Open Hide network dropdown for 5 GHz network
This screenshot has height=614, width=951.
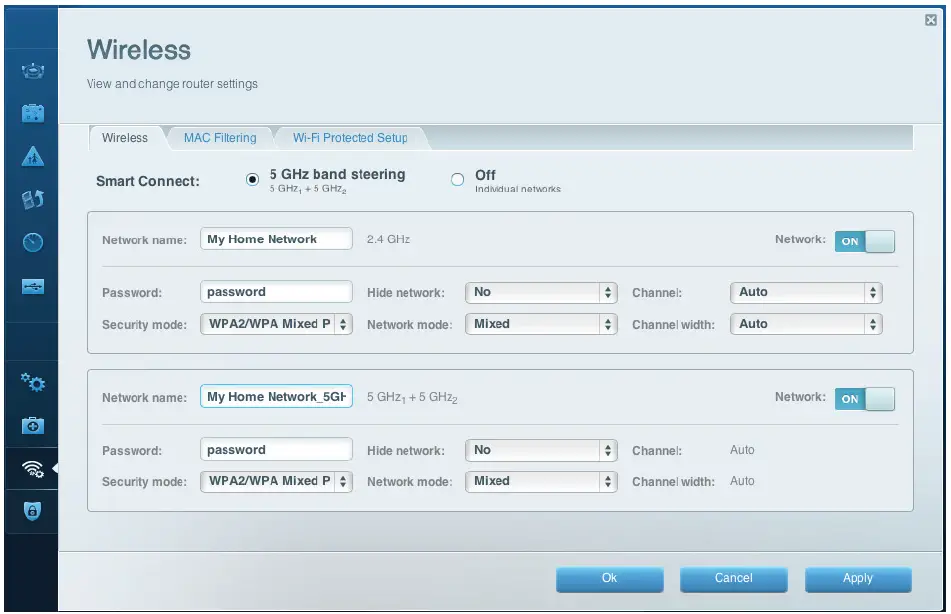(x=541, y=450)
